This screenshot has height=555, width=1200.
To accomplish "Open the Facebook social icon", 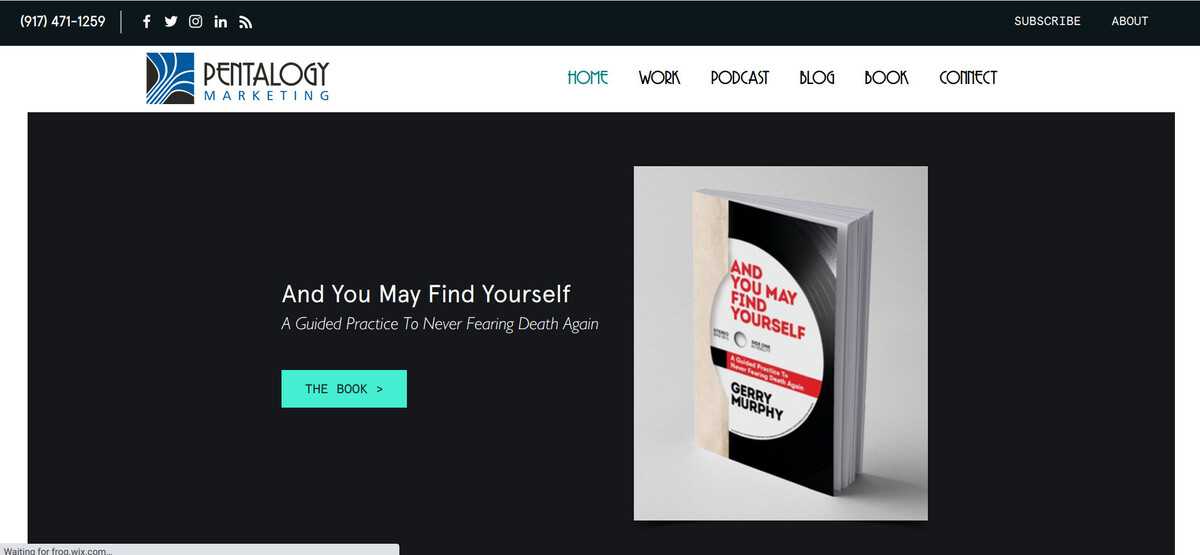I will point(147,21).
